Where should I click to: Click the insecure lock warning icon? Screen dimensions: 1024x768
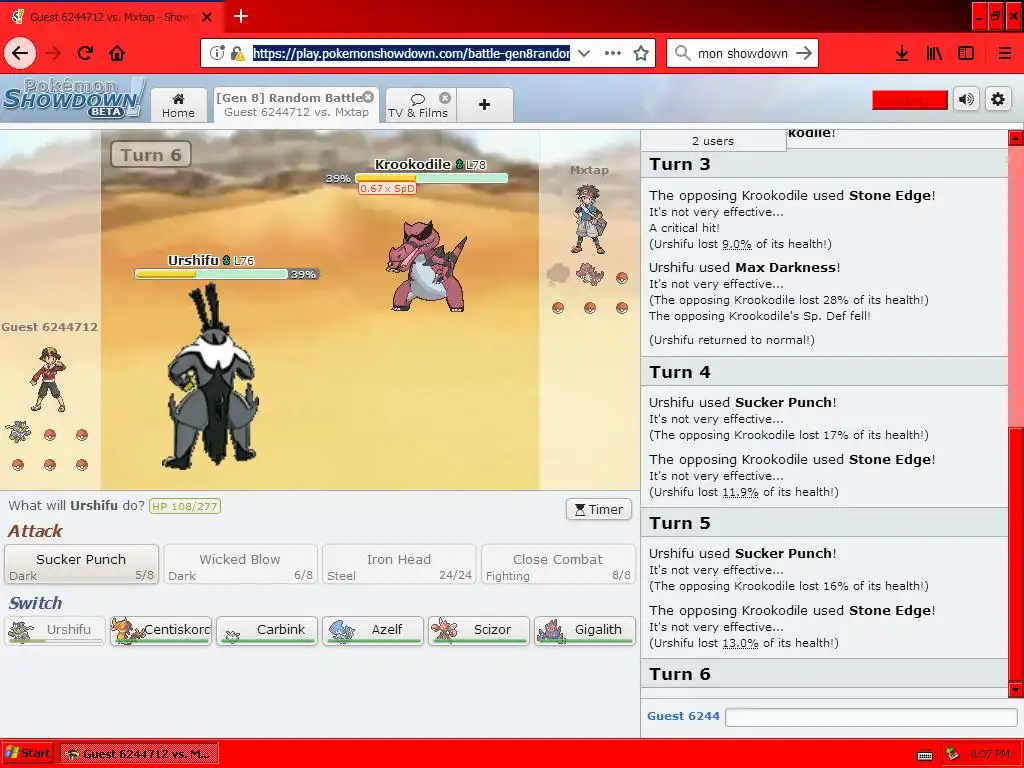pos(238,53)
